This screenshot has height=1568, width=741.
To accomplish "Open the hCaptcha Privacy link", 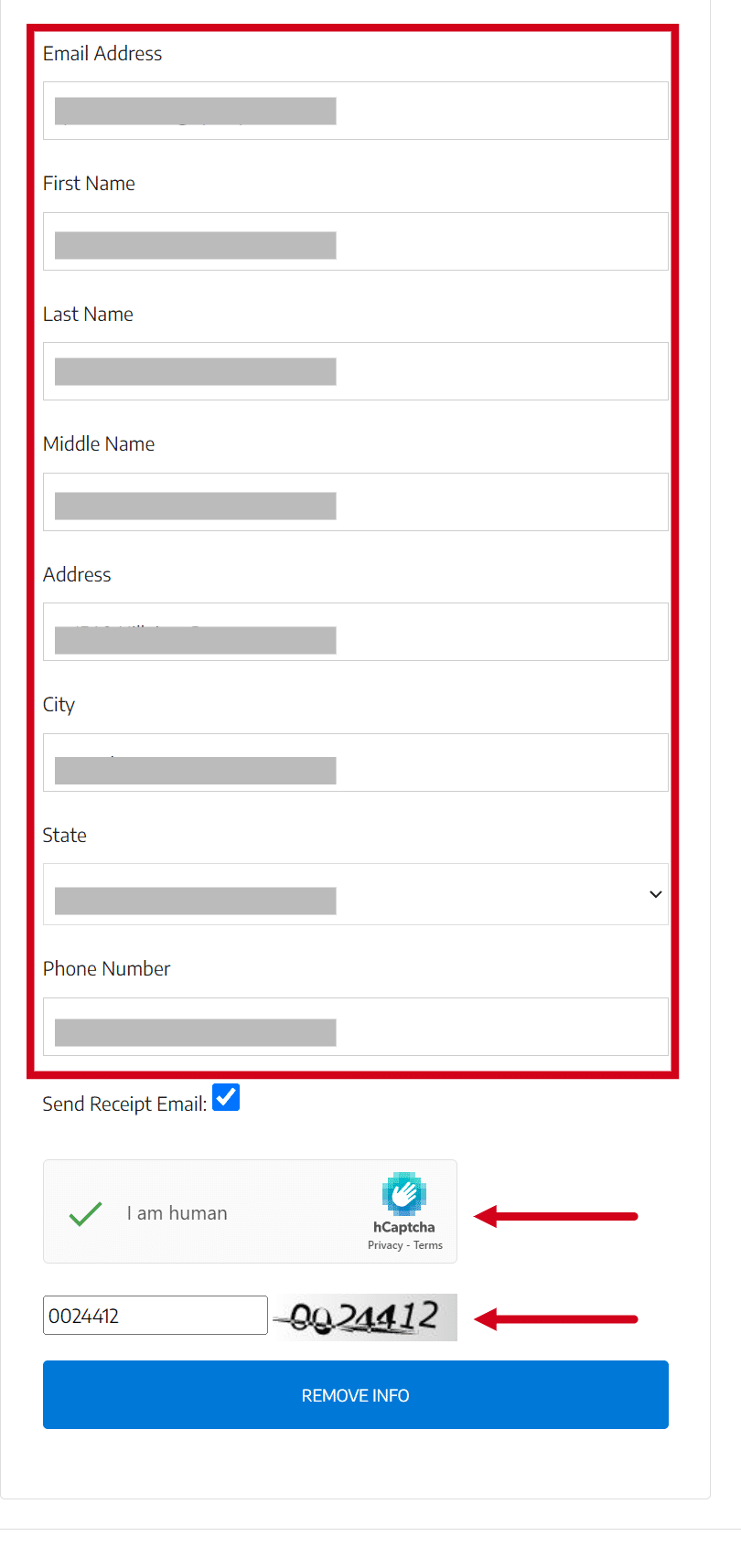I will (x=385, y=1245).
